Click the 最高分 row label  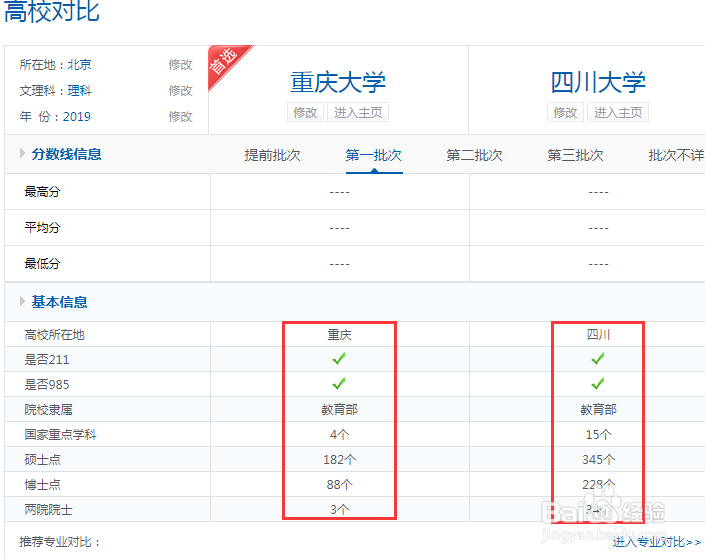[x=42, y=192]
